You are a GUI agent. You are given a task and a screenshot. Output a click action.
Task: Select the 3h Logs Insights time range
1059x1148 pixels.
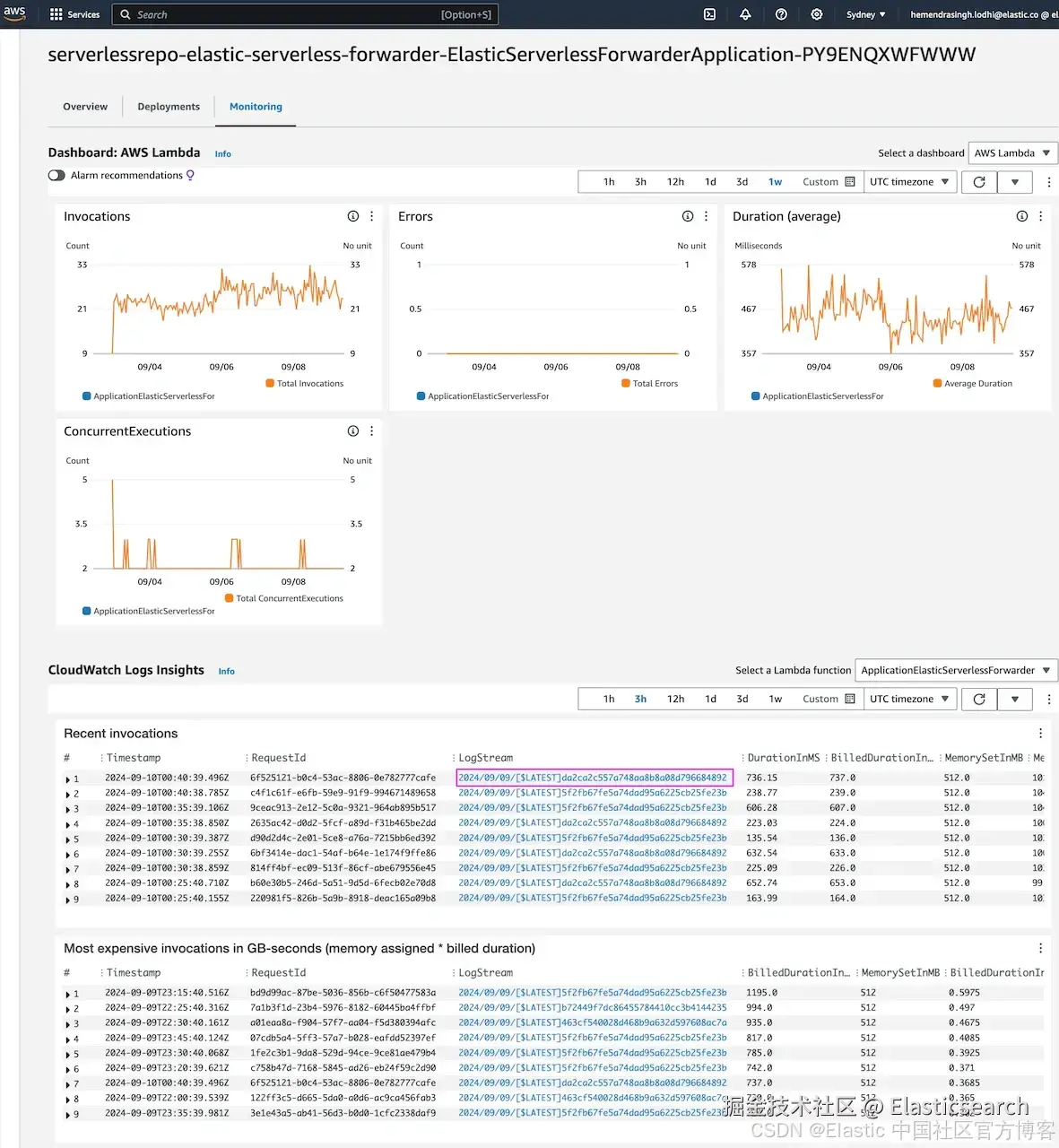[x=640, y=700]
